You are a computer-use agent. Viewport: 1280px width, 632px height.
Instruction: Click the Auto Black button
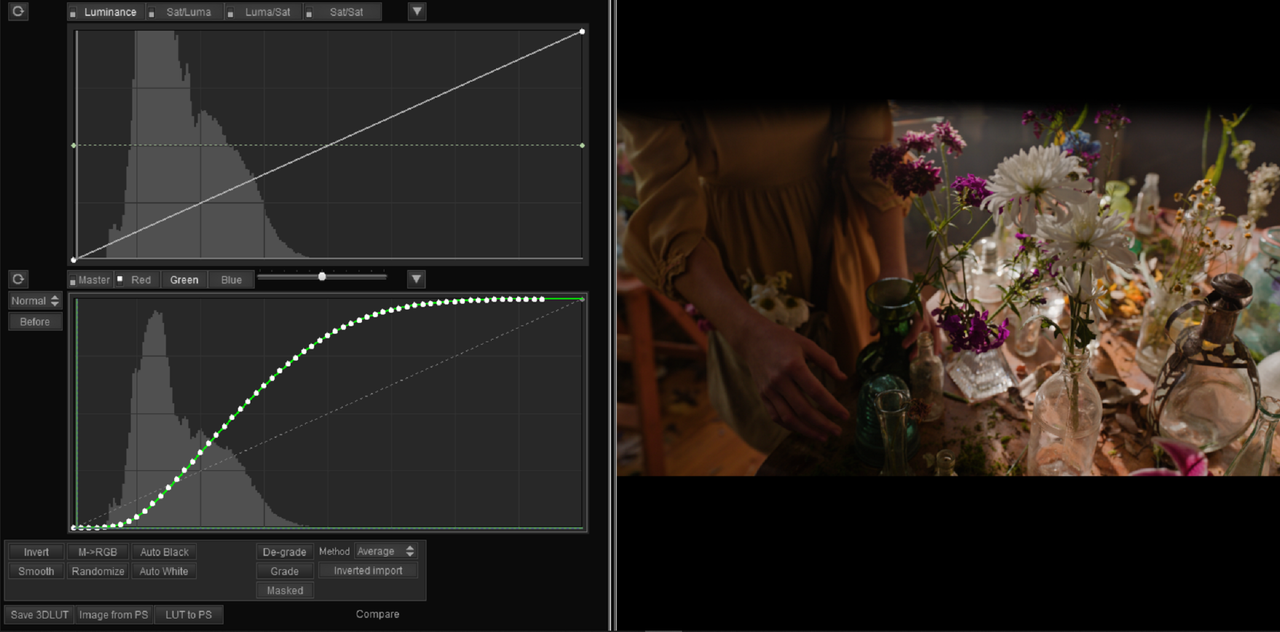(x=164, y=552)
